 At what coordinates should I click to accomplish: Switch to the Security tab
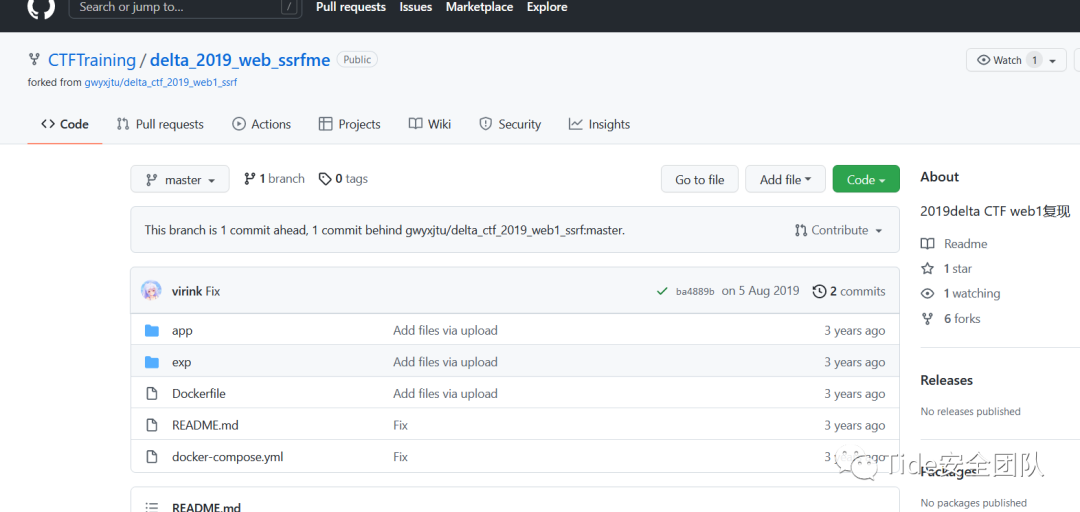tap(510, 125)
